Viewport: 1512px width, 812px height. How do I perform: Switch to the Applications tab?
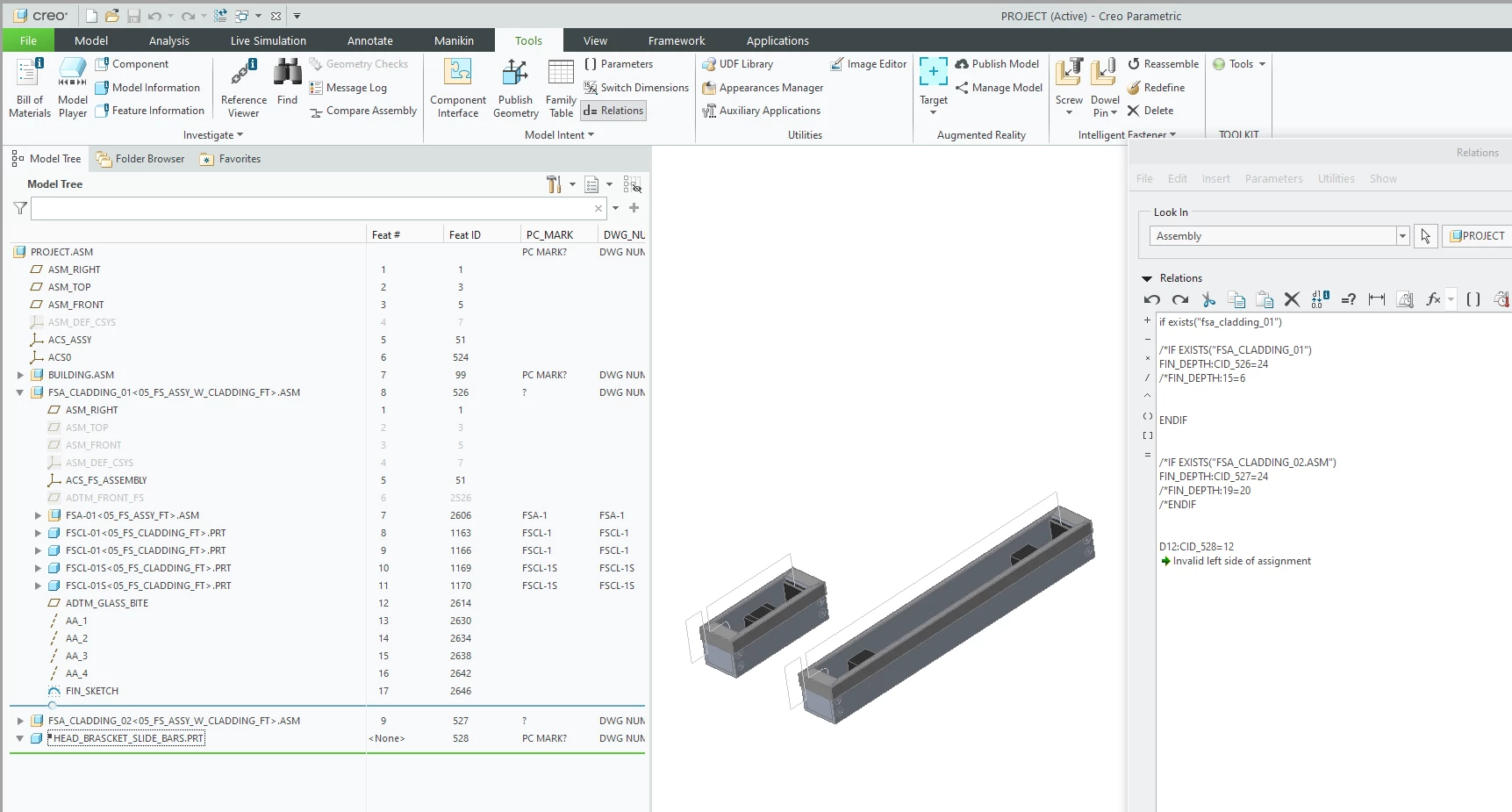pyautogui.click(x=777, y=40)
